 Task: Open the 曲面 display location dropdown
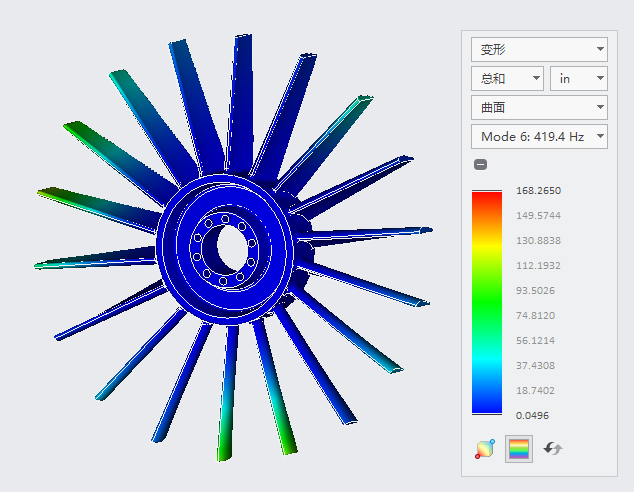click(538, 107)
